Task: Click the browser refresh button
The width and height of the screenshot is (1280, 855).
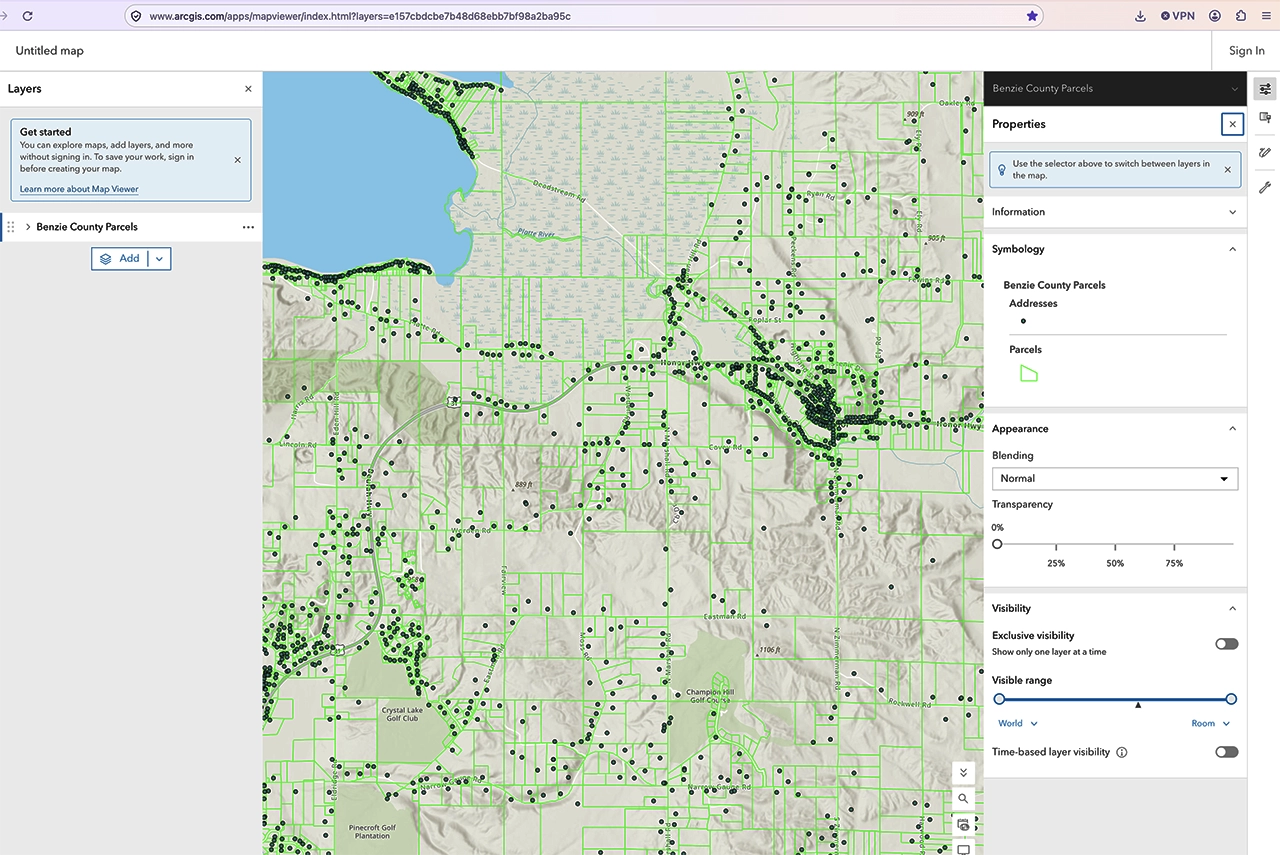Action: click(27, 16)
